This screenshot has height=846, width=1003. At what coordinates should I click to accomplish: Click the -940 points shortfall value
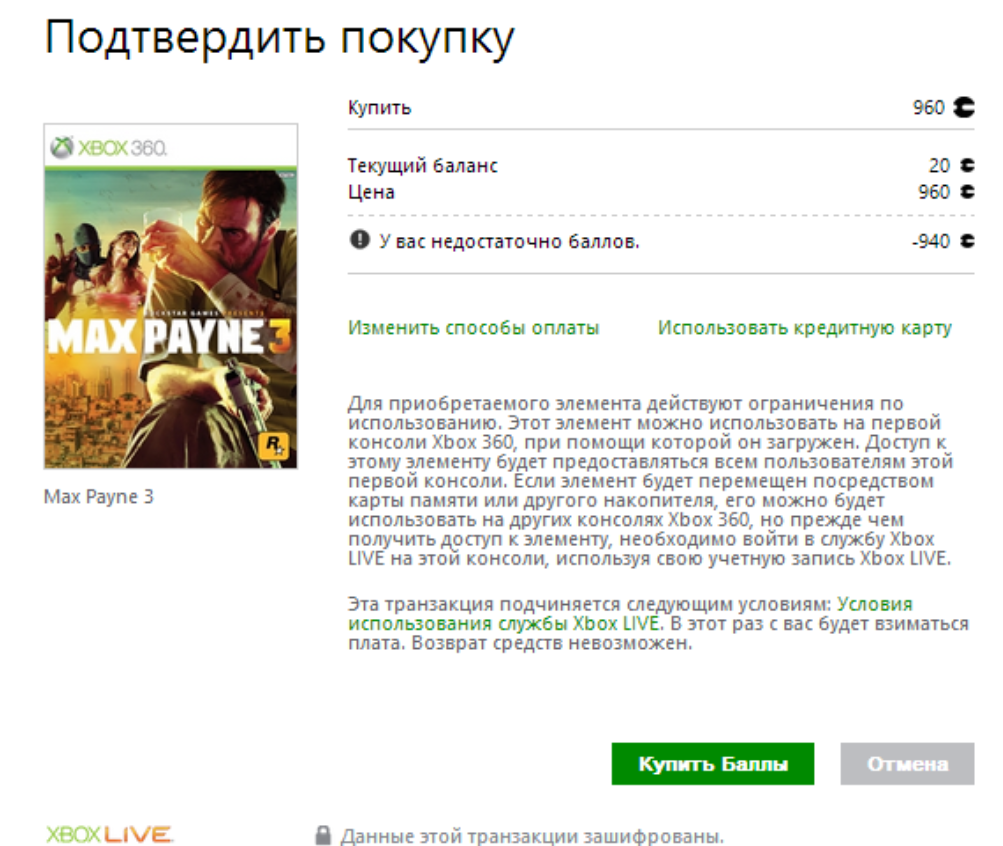[x=931, y=241]
